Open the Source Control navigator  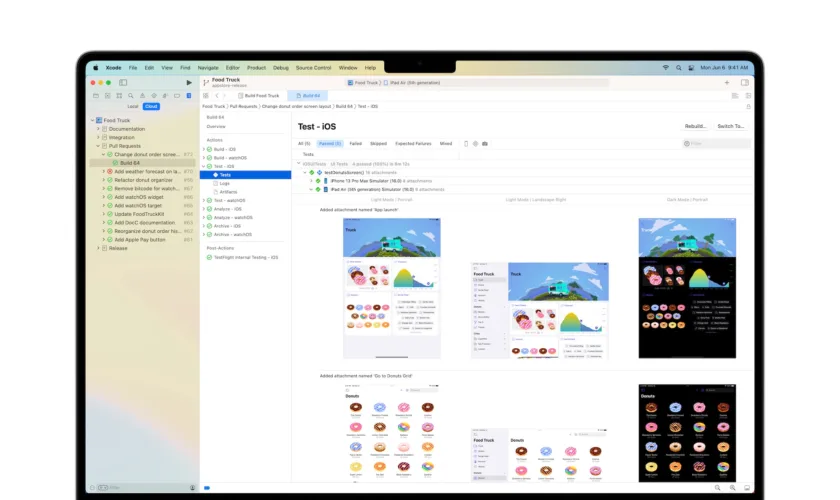click(107, 95)
